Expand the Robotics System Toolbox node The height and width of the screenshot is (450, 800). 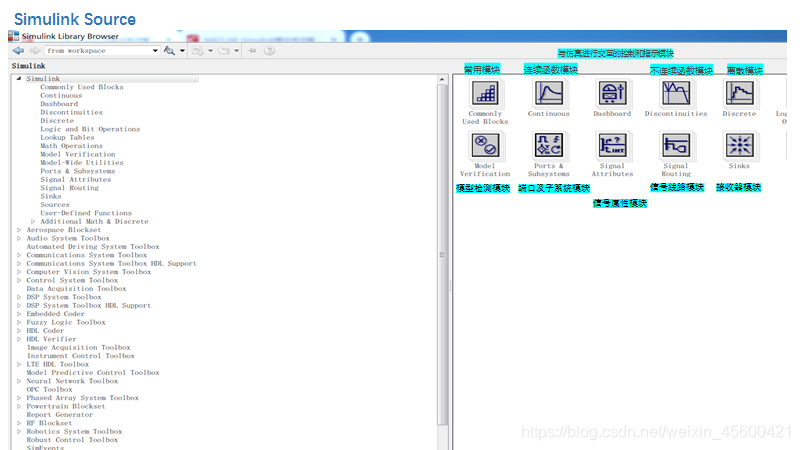[19, 432]
